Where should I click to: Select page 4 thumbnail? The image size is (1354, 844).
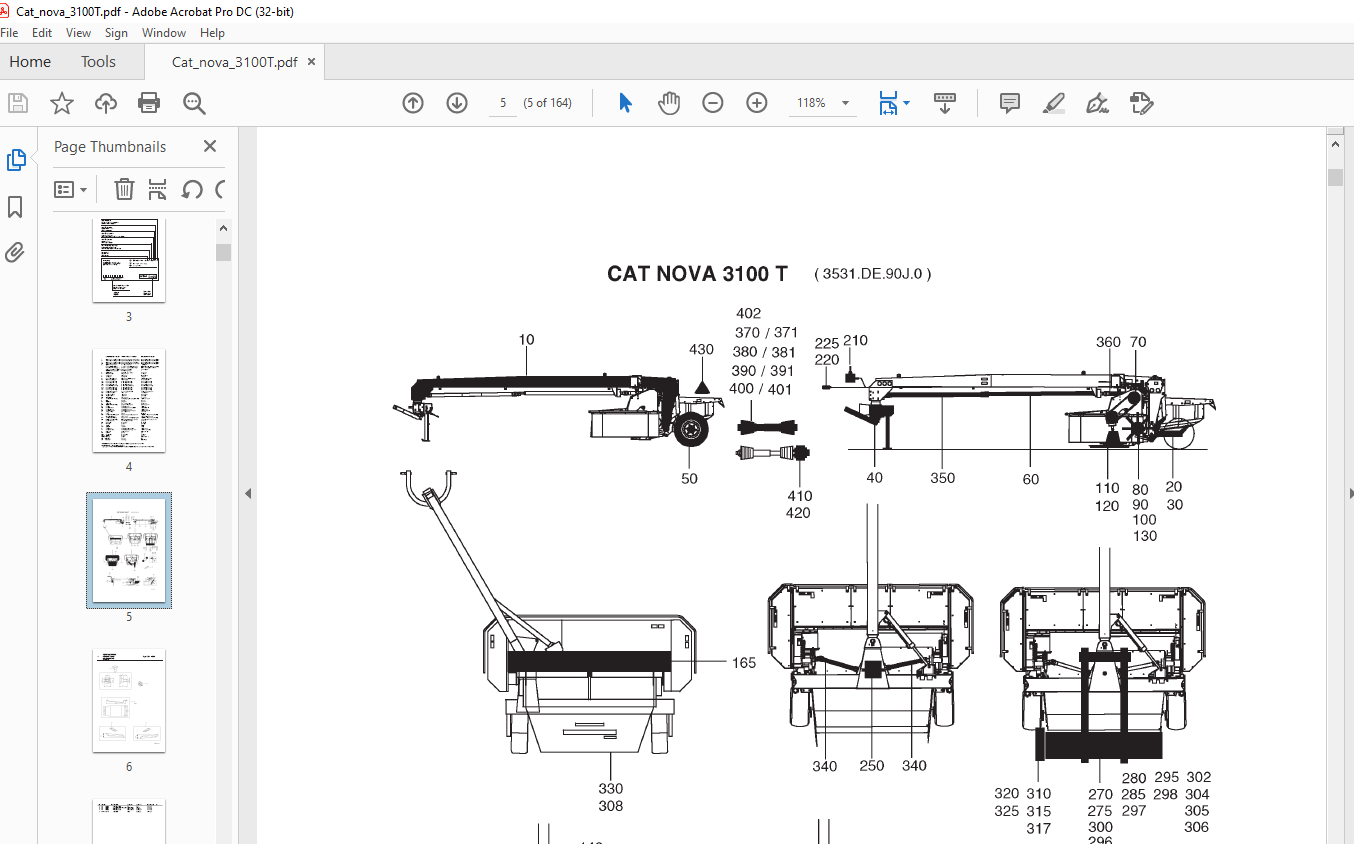[x=129, y=401]
